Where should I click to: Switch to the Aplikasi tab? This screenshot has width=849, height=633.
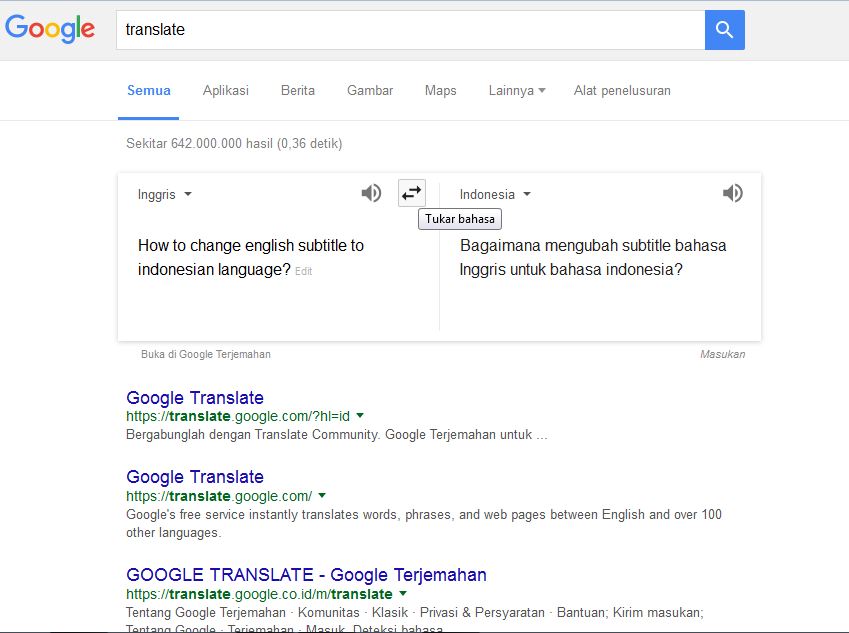click(226, 90)
